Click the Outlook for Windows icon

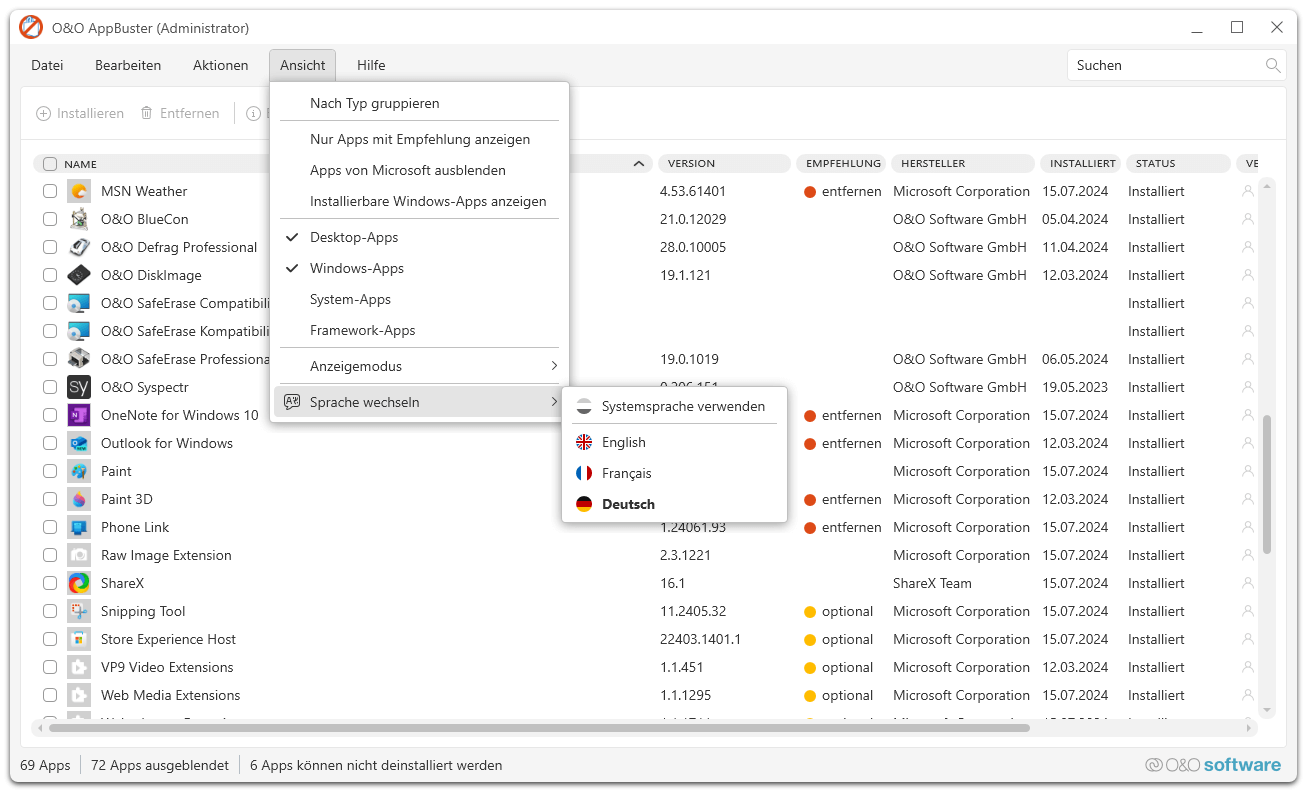click(x=79, y=443)
